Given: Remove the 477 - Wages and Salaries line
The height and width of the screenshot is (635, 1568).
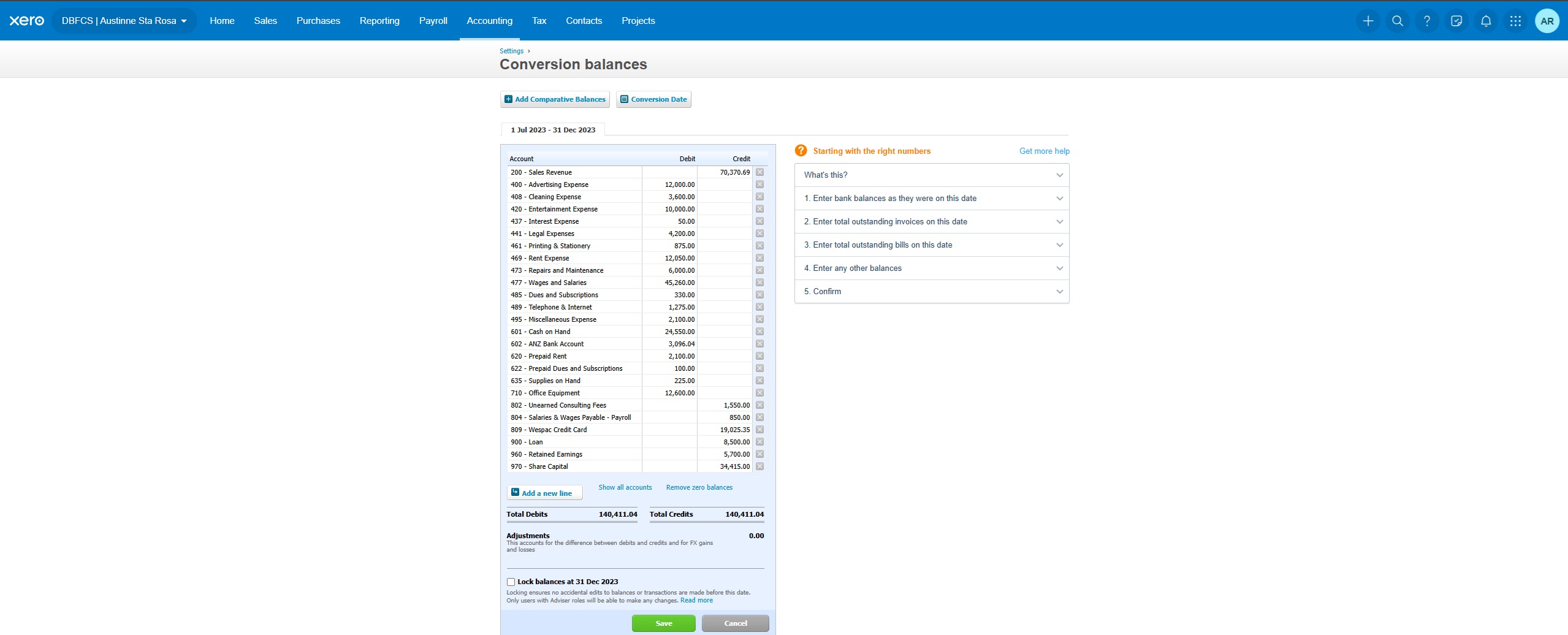Looking at the screenshot, I should pos(759,283).
